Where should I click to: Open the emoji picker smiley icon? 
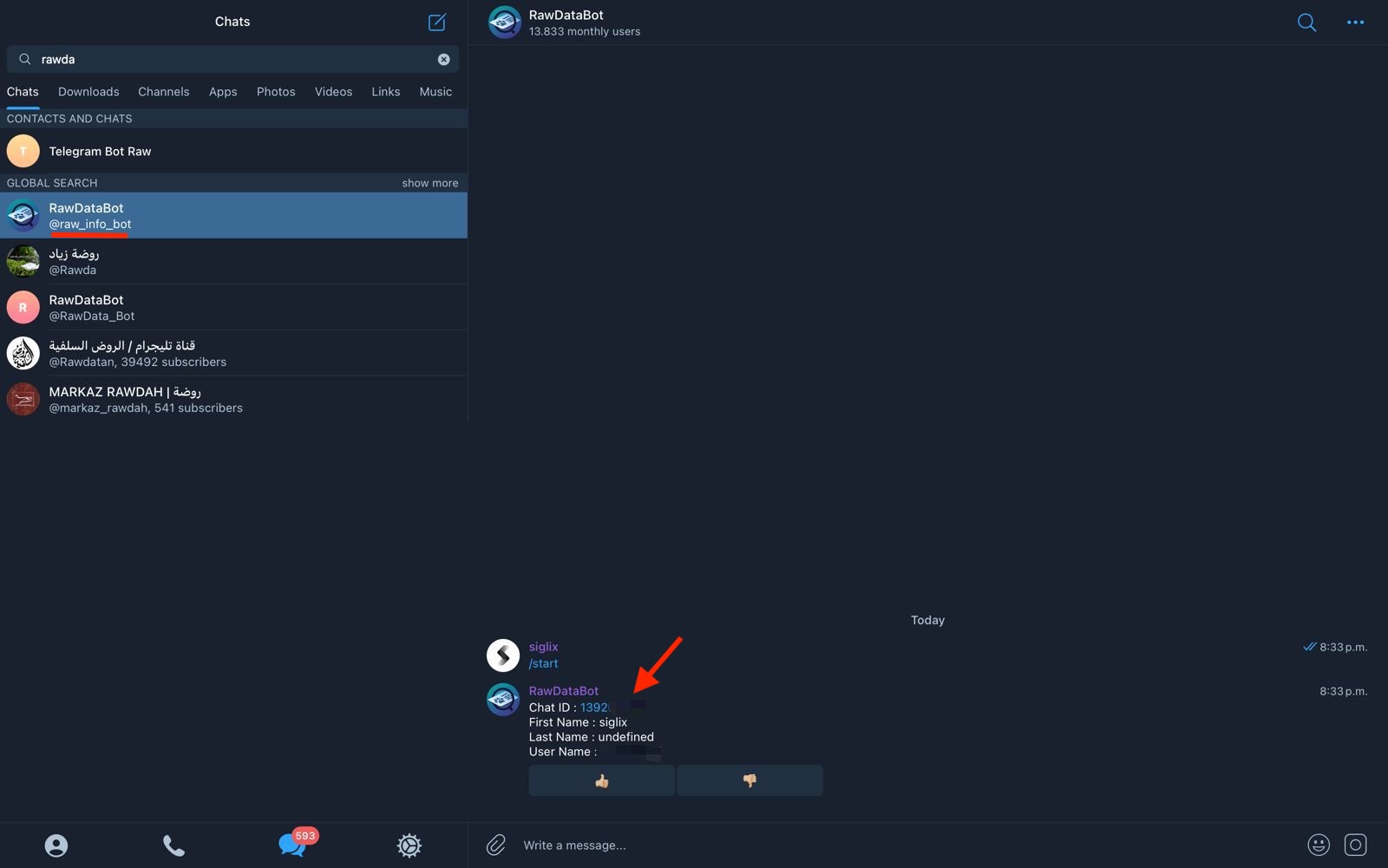tap(1319, 845)
